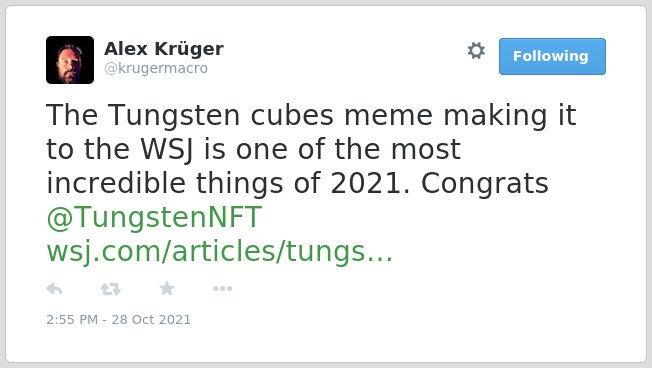Click the word Congrats in the tweet

pyautogui.click(x=484, y=183)
